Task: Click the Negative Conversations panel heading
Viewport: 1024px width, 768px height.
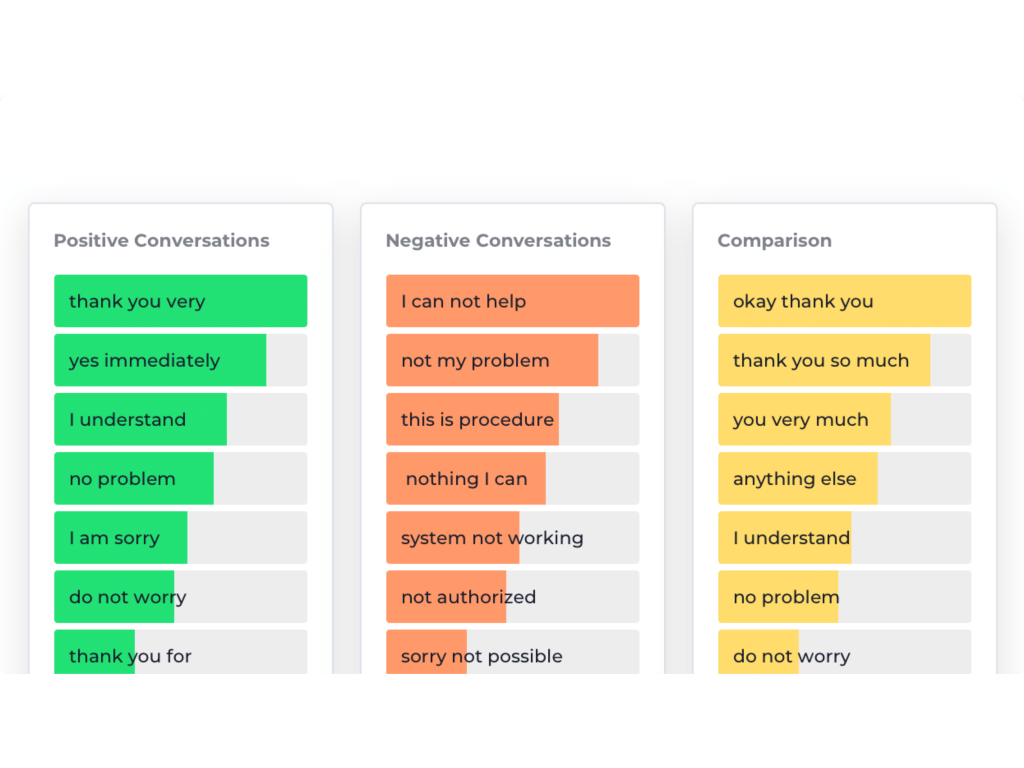Action: tap(498, 241)
